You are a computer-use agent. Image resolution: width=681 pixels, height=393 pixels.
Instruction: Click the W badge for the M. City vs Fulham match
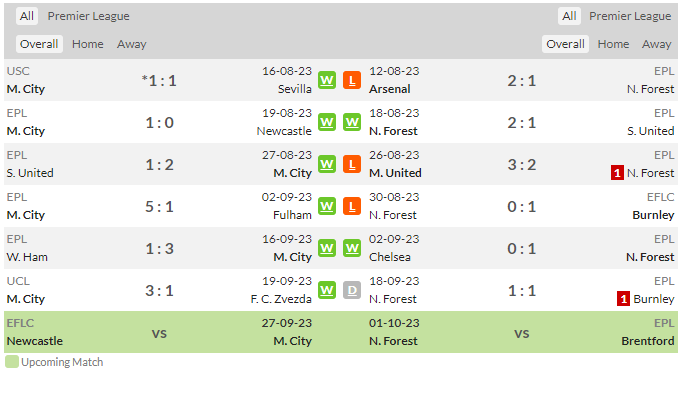click(327, 206)
